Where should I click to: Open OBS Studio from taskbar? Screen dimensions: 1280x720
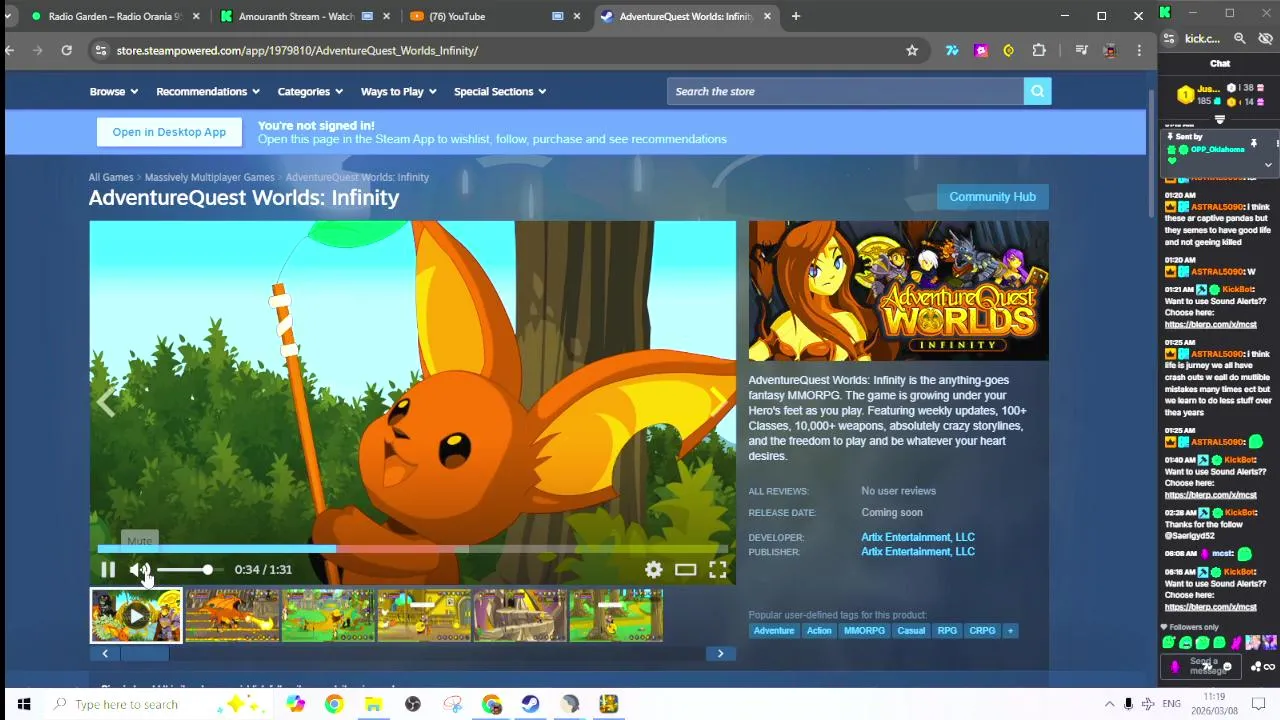[413, 704]
